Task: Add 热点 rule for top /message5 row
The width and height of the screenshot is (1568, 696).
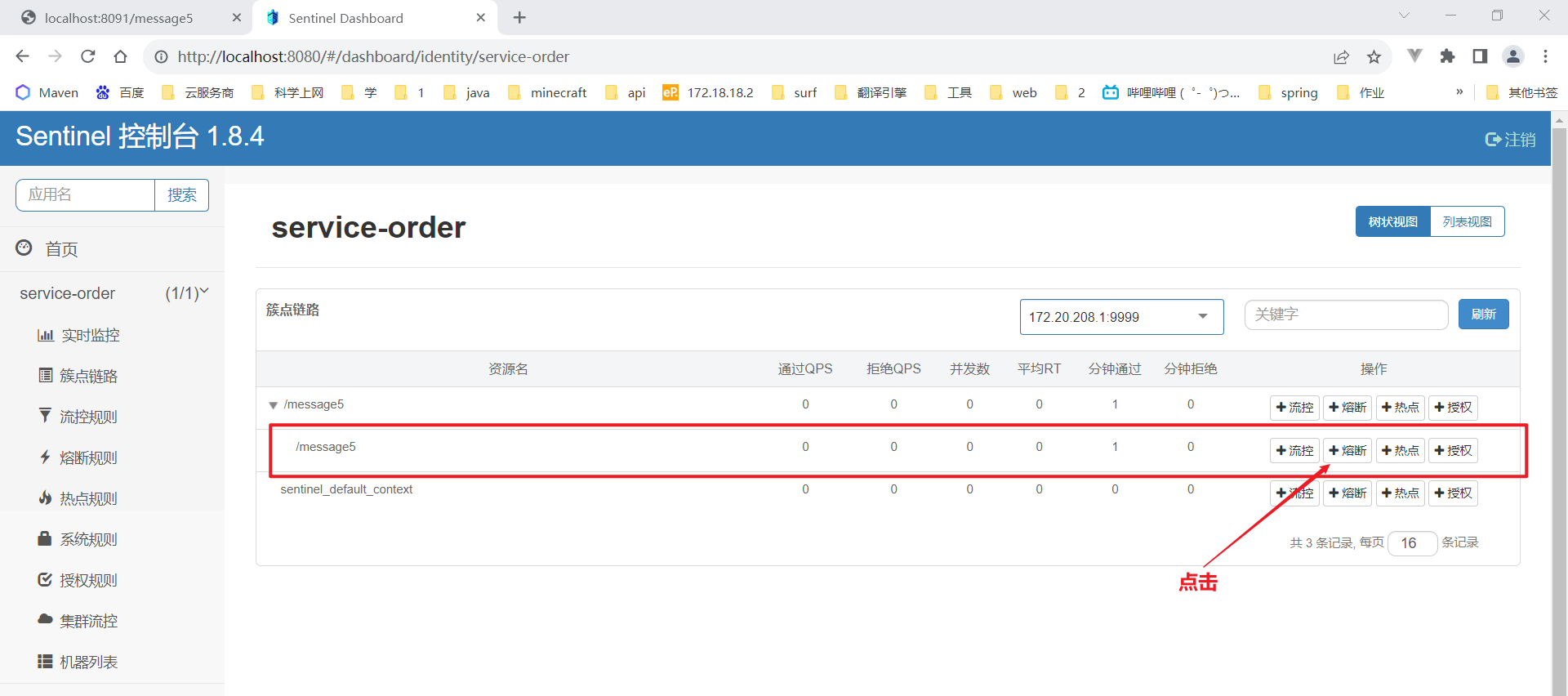Action: coord(1401,408)
